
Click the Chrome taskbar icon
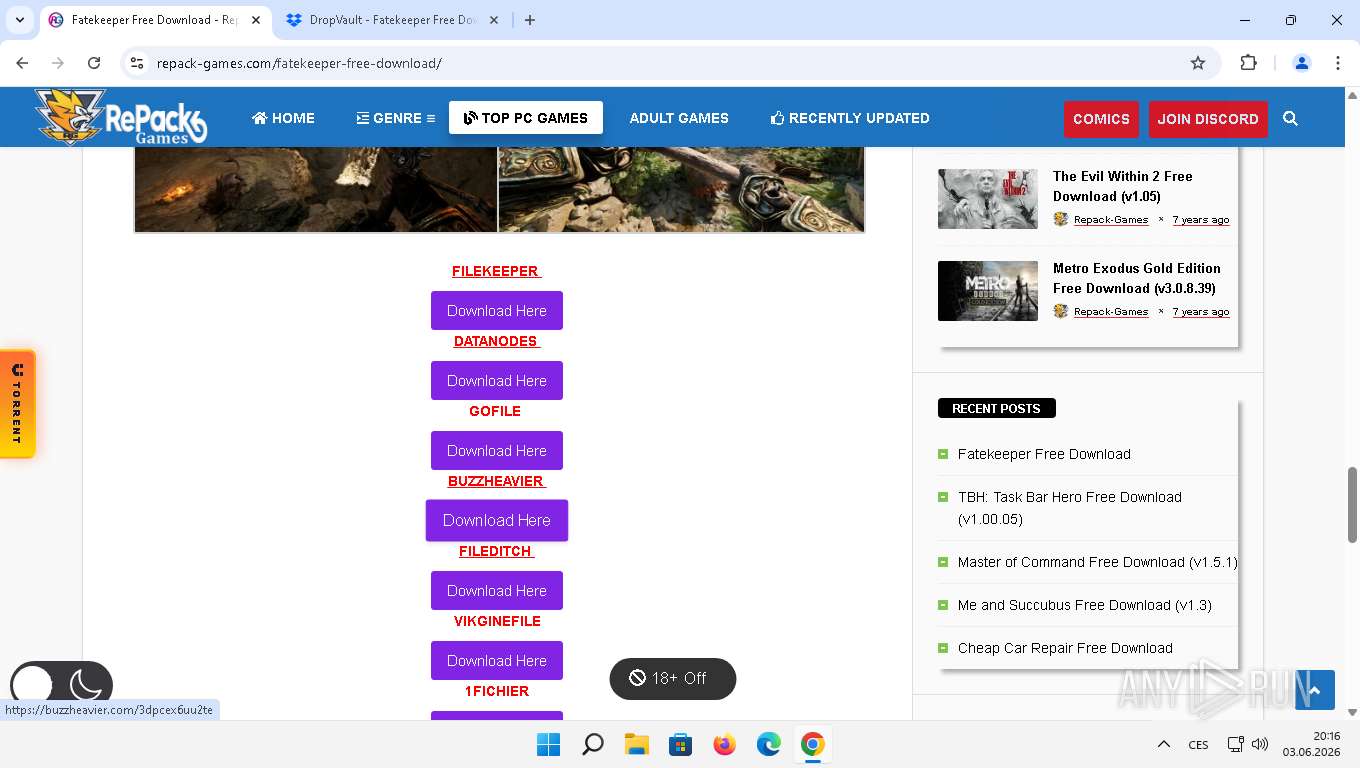(812, 744)
